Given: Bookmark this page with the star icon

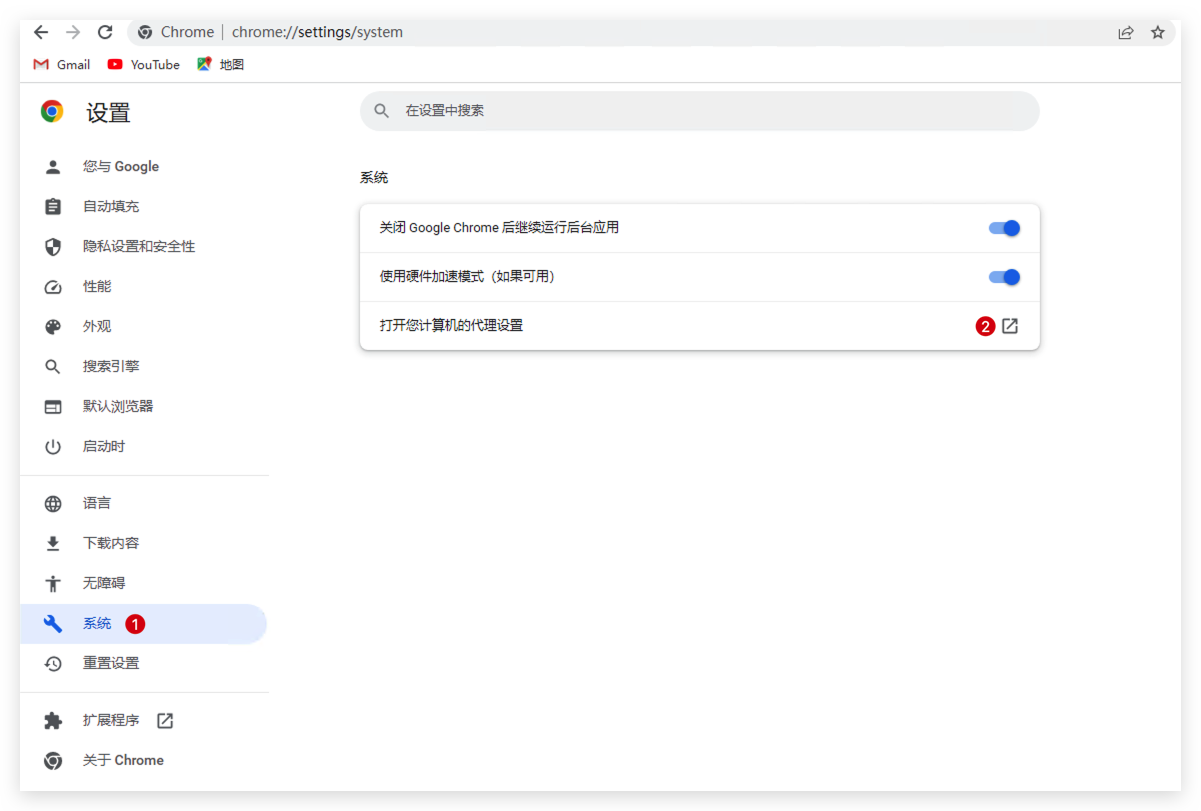Looking at the screenshot, I should (x=1158, y=32).
